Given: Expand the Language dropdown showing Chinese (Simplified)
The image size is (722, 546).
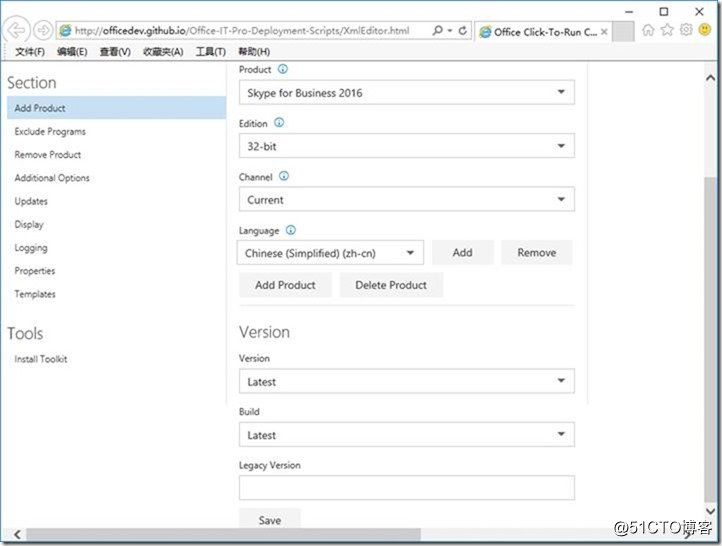Looking at the screenshot, I should tap(330, 253).
